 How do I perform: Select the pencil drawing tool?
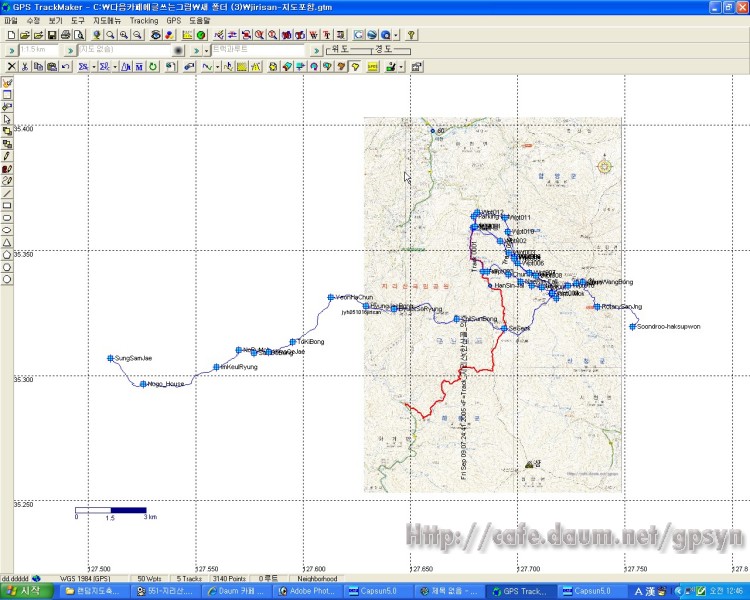point(7,156)
